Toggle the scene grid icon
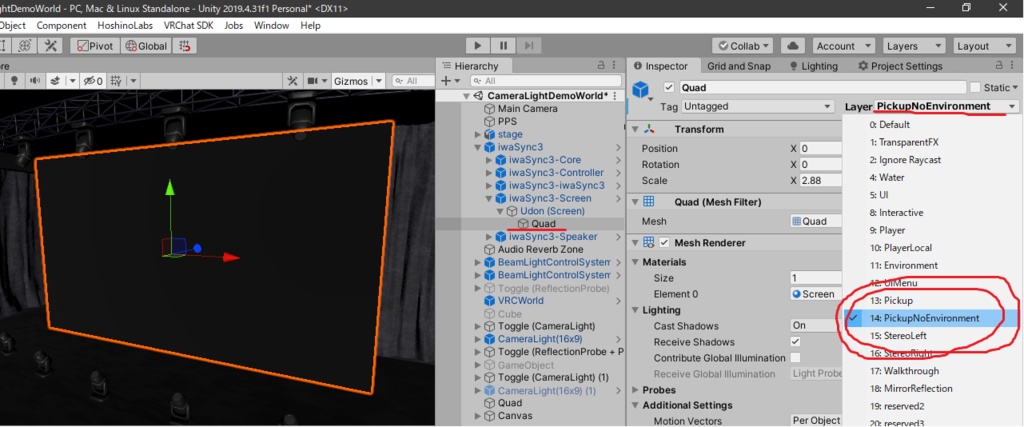 116,81
